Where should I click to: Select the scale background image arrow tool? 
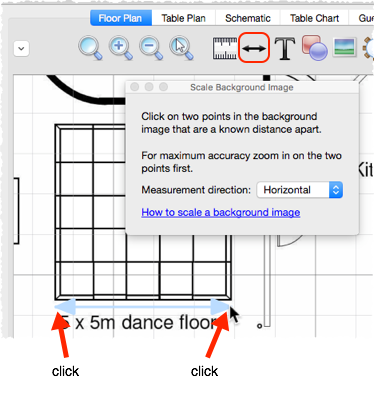tap(254, 48)
